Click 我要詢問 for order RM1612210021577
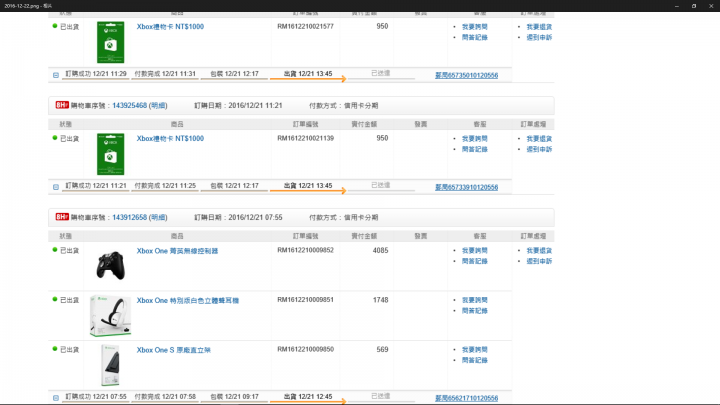 pos(475,27)
